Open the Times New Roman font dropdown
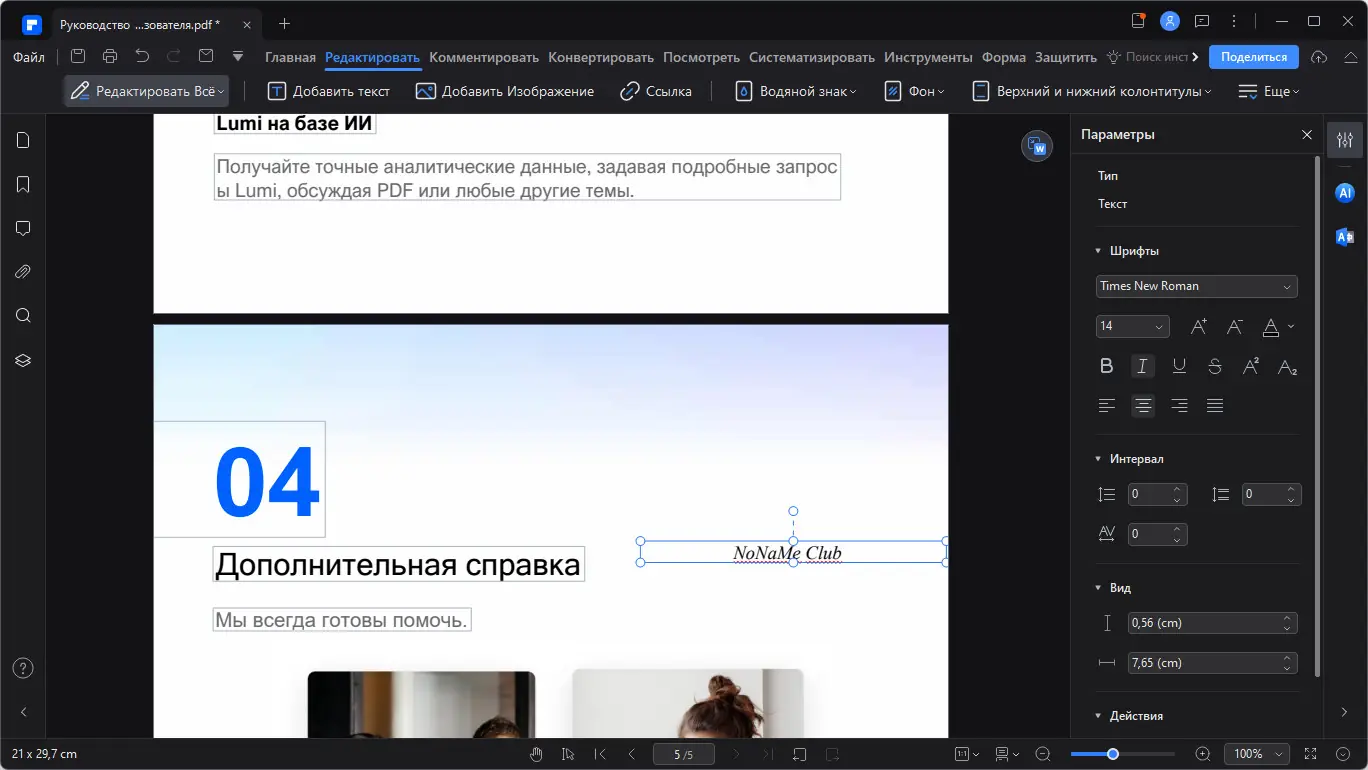The height and width of the screenshot is (770, 1368). point(1196,286)
